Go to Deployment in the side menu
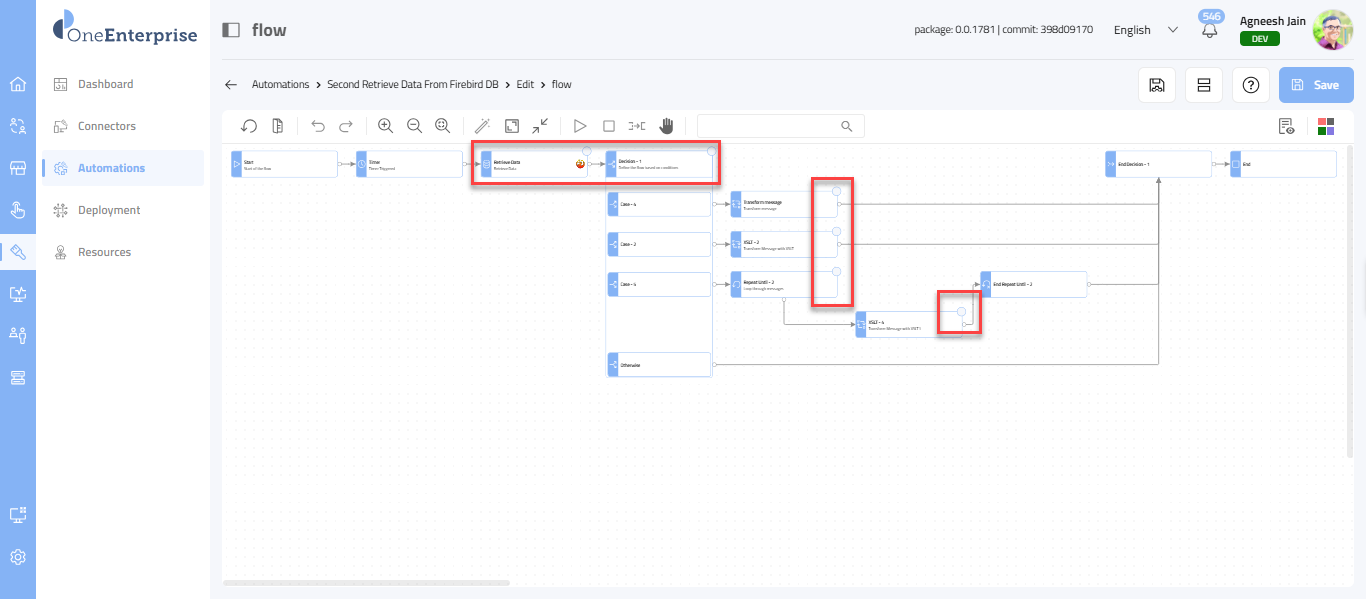This screenshot has height=599, width=1366. [x=109, y=210]
